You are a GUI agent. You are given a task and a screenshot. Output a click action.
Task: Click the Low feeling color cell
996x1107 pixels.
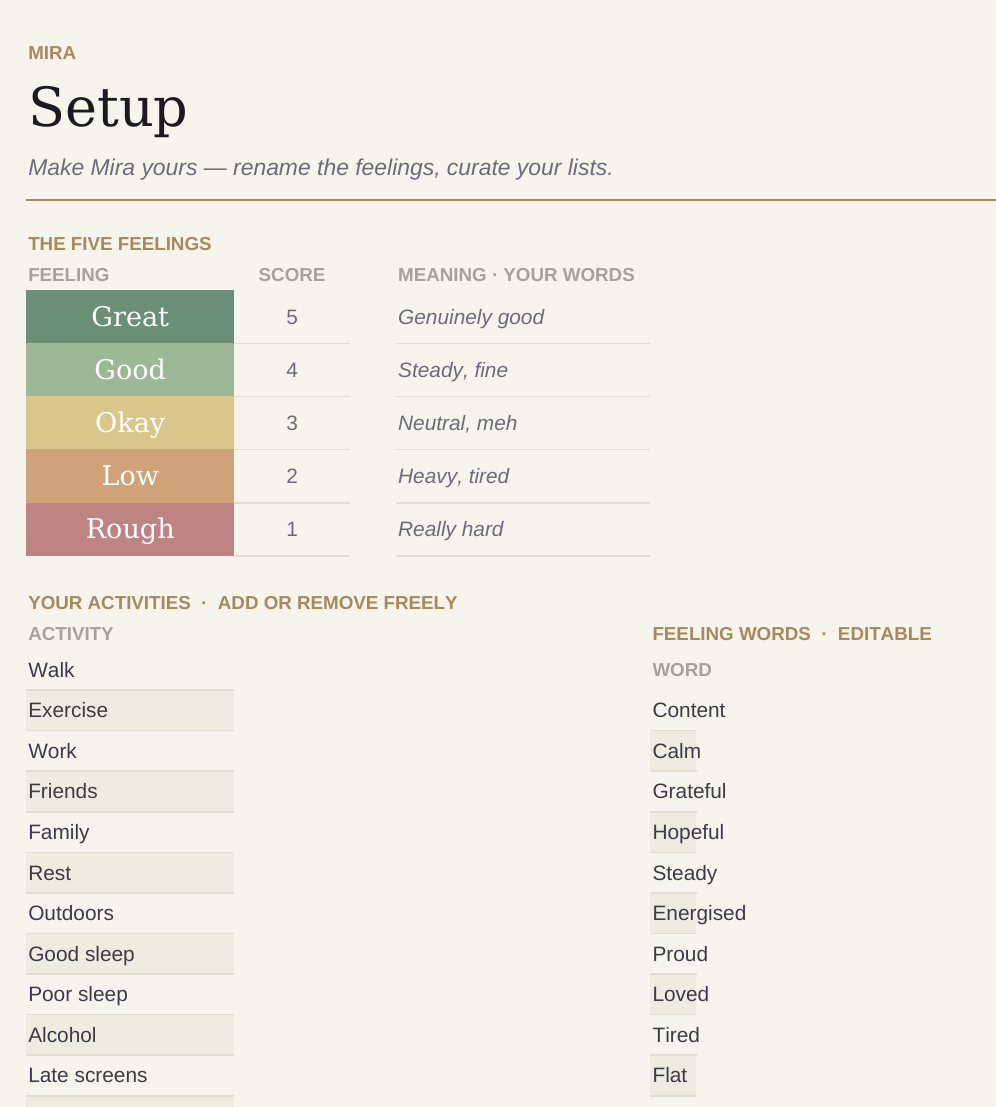point(130,476)
